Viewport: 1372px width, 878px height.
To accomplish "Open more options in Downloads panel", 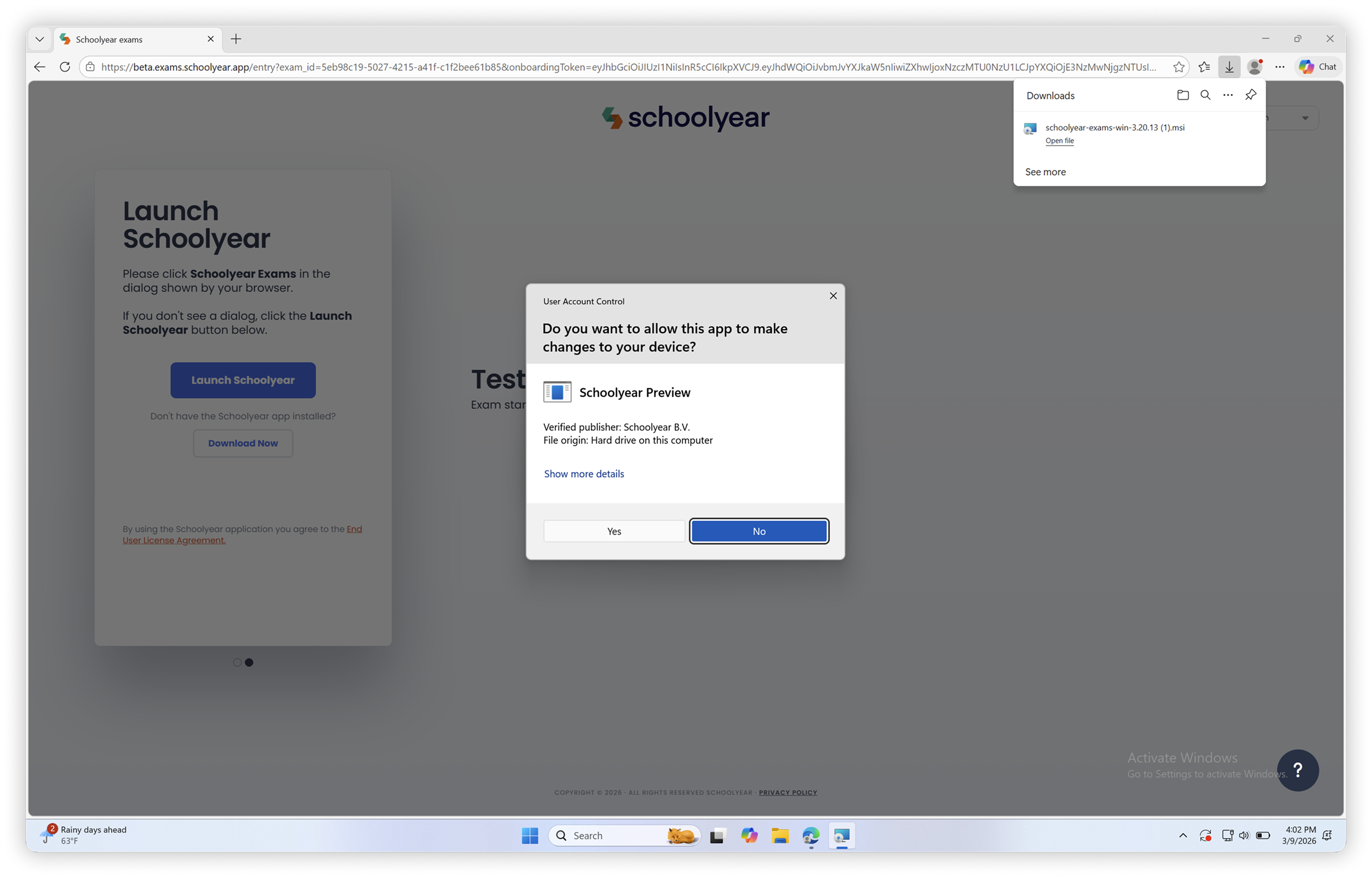I will coord(1228,95).
